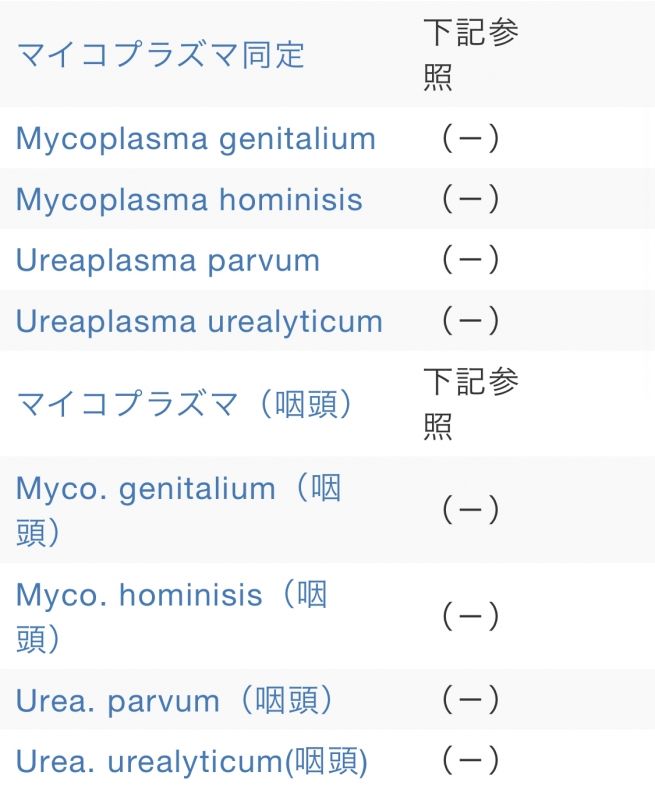This screenshot has width=655, height=800.
Task: Open the Ureaplasma parvum entry
Action: pos(168,260)
